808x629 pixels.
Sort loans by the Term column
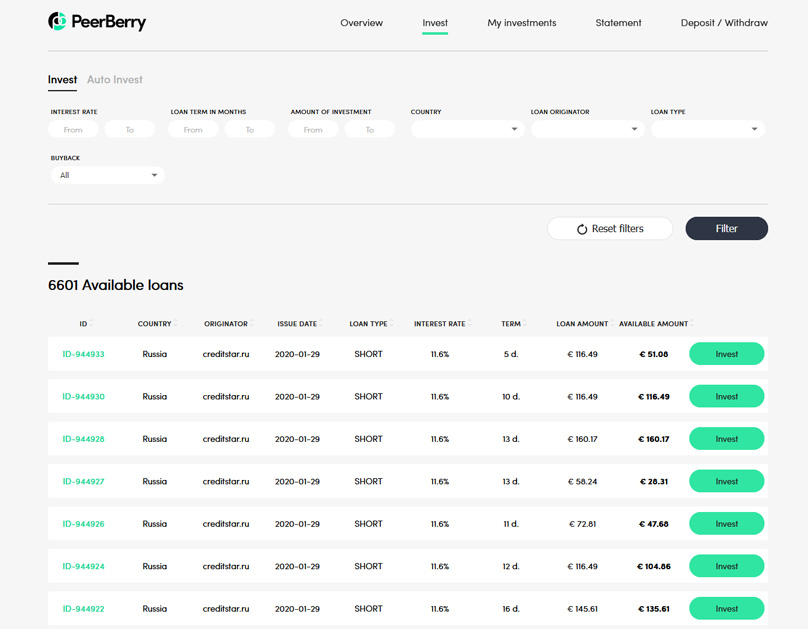pyautogui.click(x=513, y=324)
